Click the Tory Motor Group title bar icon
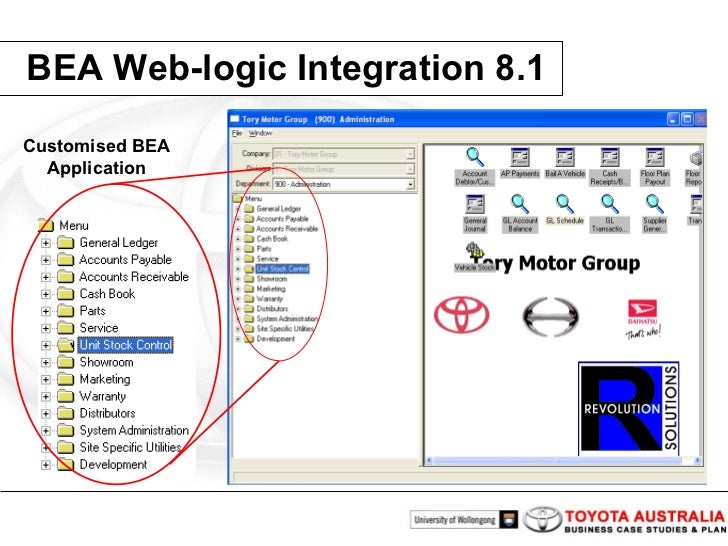The image size is (728, 546). click(235, 119)
